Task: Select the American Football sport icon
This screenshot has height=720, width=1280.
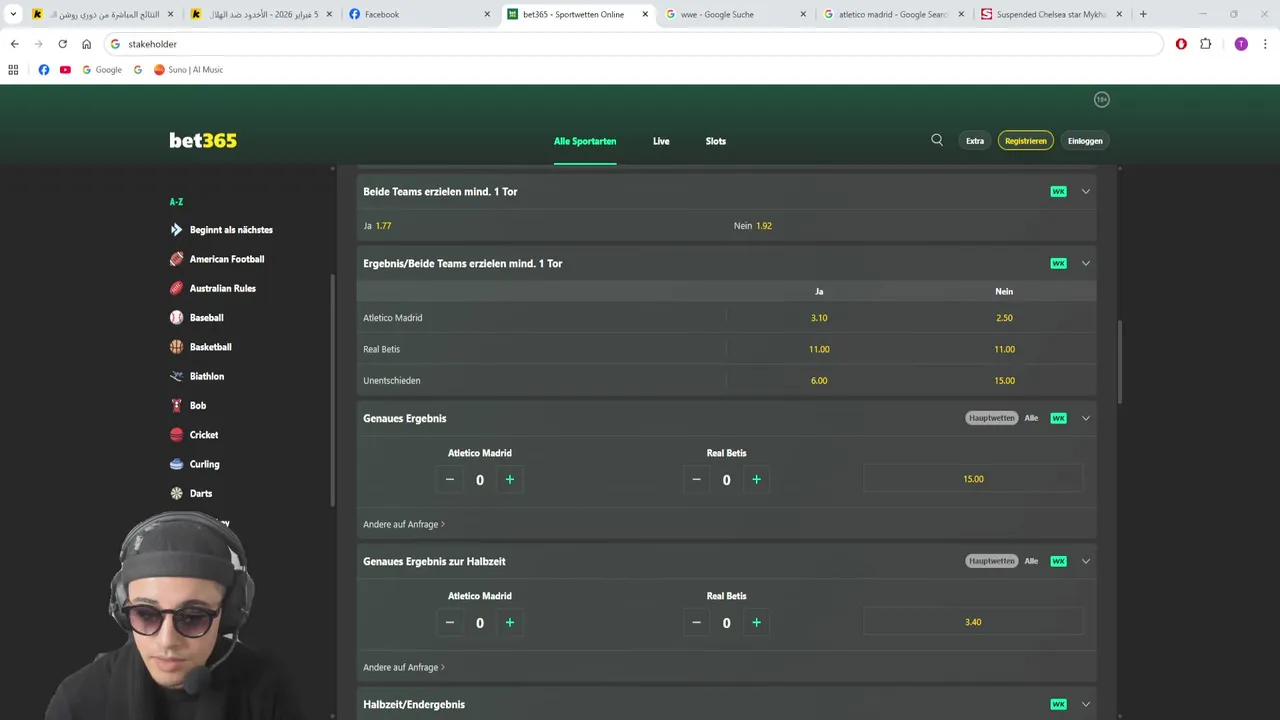Action: pos(177,259)
